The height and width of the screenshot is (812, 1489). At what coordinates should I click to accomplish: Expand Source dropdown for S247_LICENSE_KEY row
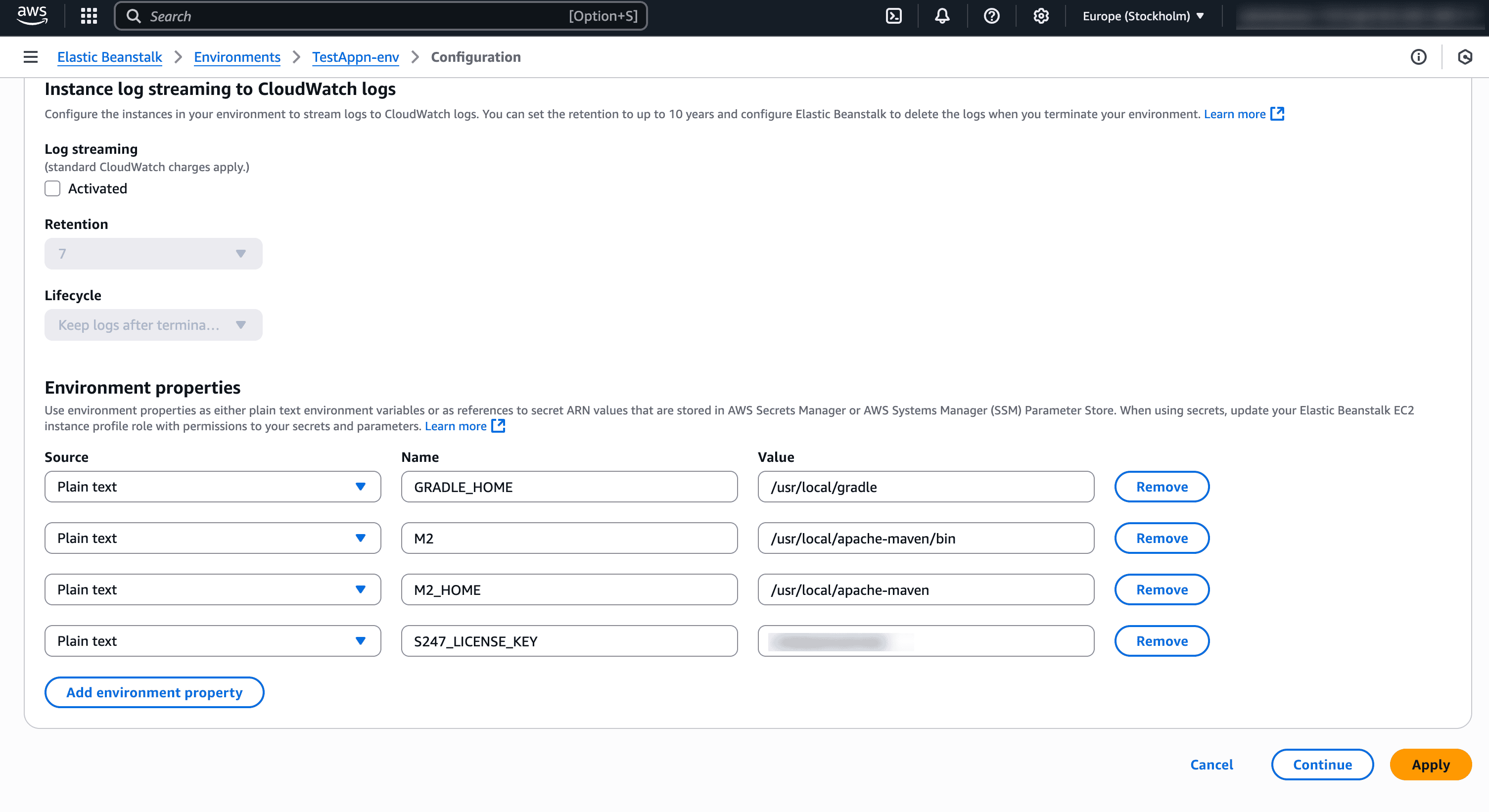coord(212,641)
